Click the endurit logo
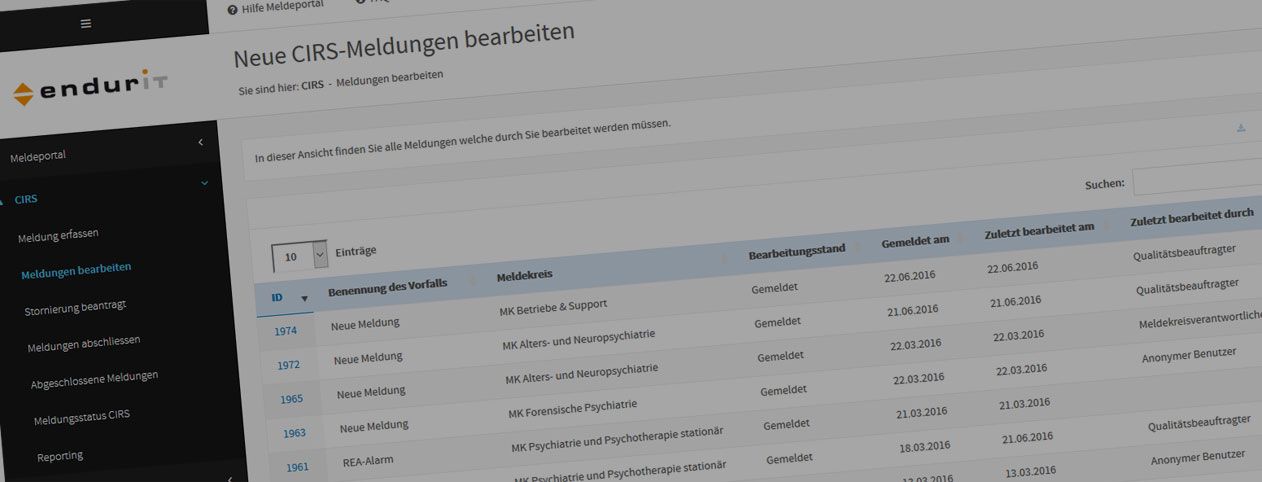Image resolution: width=1262 pixels, height=482 pixels. 90,90
